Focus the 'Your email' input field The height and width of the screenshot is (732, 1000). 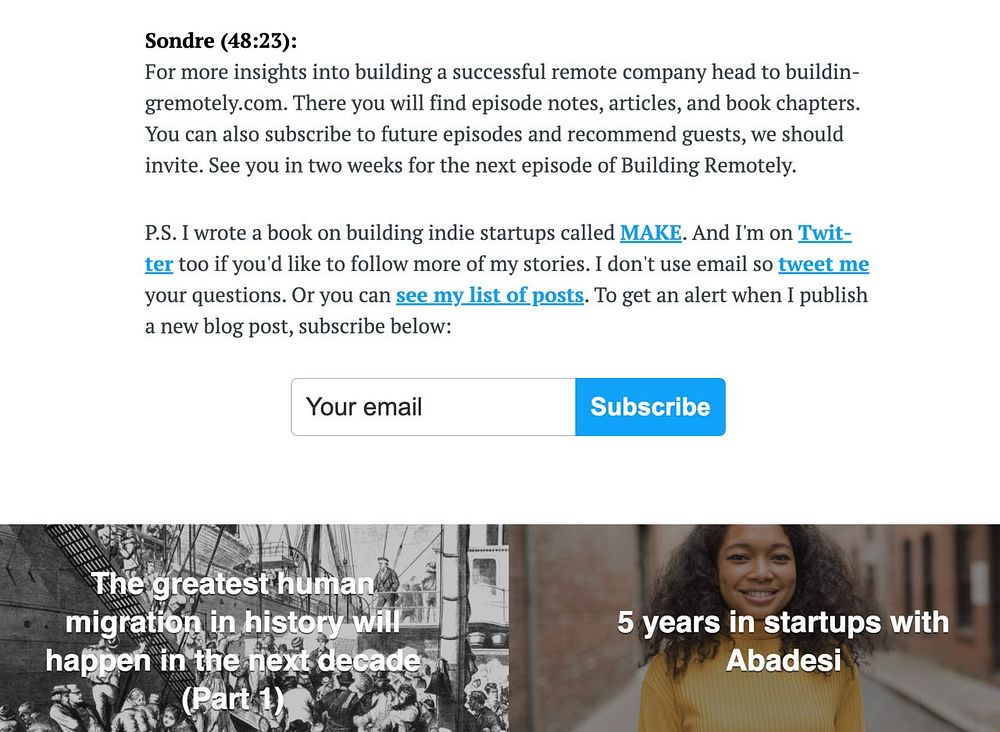point(434,407)
